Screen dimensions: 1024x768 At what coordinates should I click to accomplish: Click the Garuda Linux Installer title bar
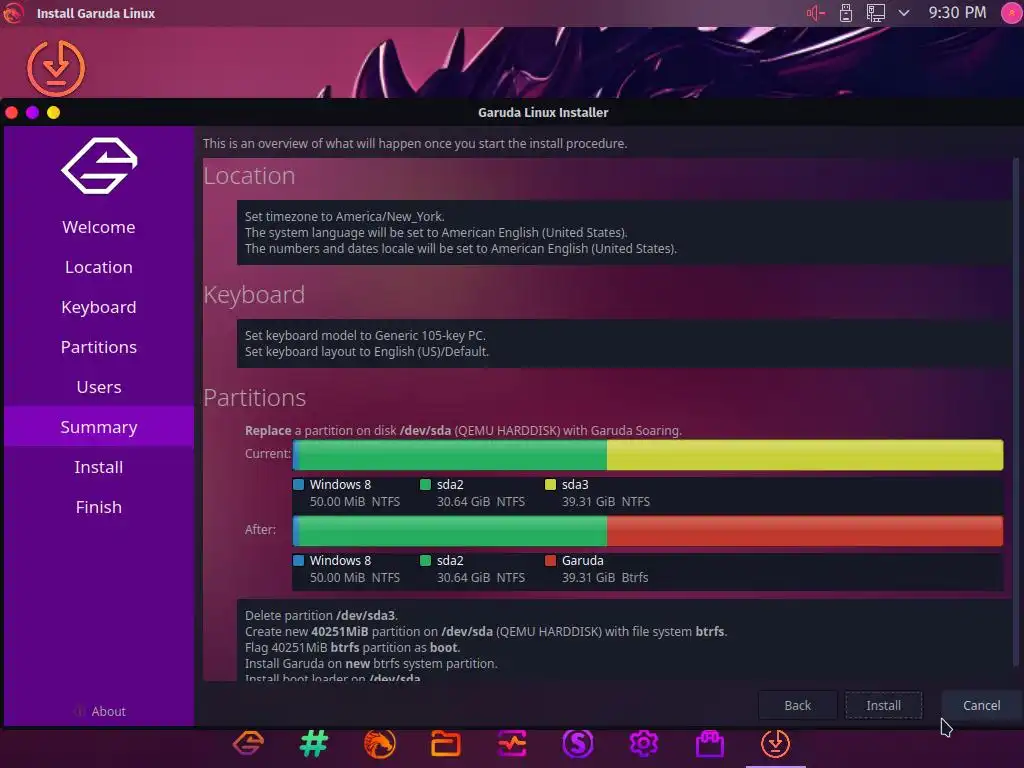543,112
